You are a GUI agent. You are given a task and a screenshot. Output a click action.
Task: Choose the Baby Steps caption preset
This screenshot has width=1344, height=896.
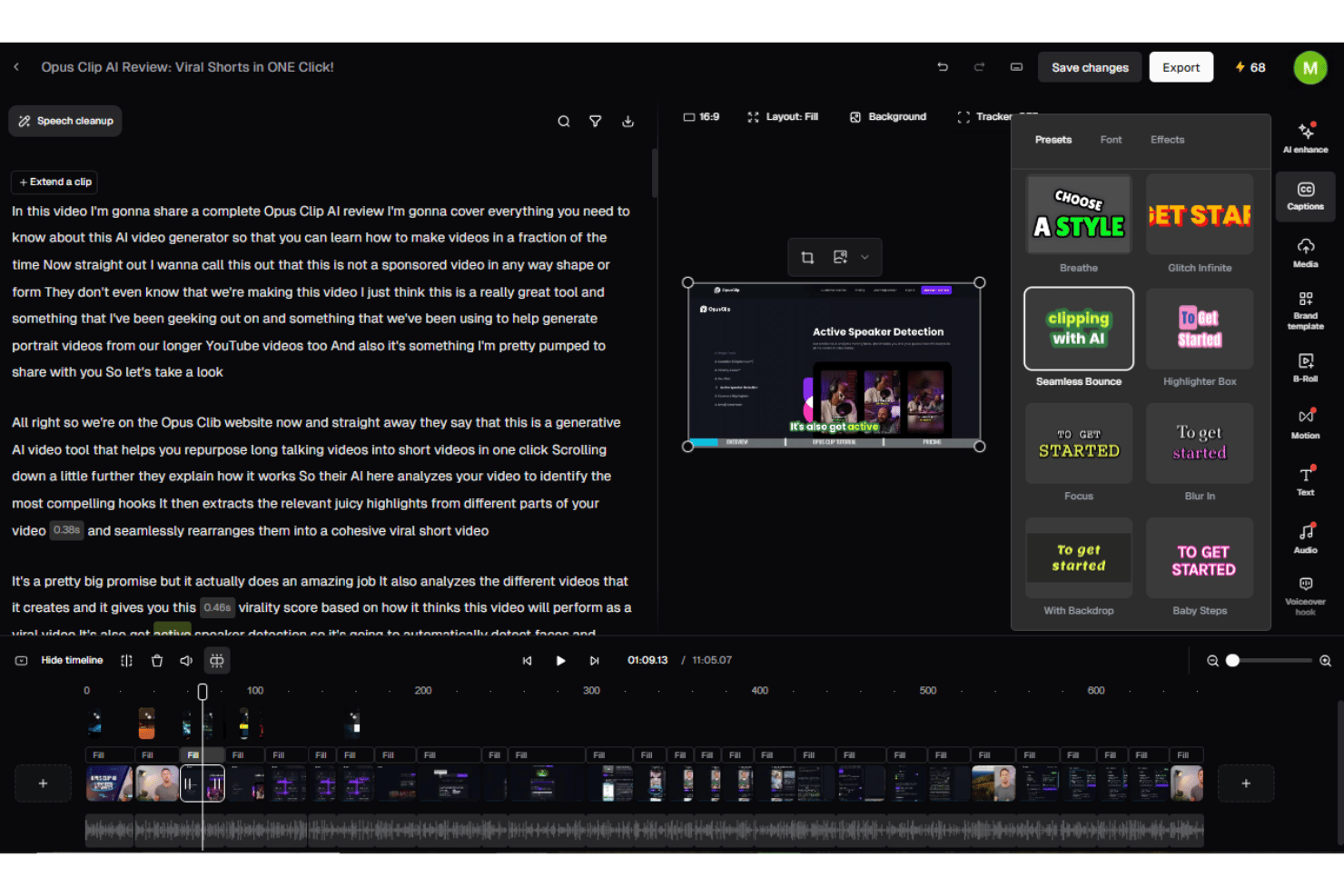point(1200,567)
